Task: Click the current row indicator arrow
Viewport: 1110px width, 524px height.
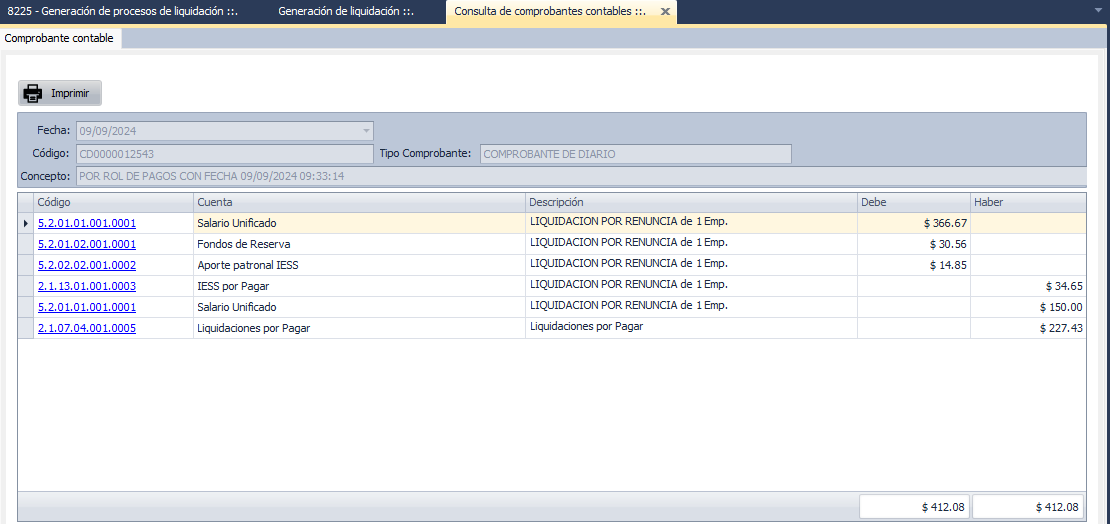Action: tap(25, 223)
